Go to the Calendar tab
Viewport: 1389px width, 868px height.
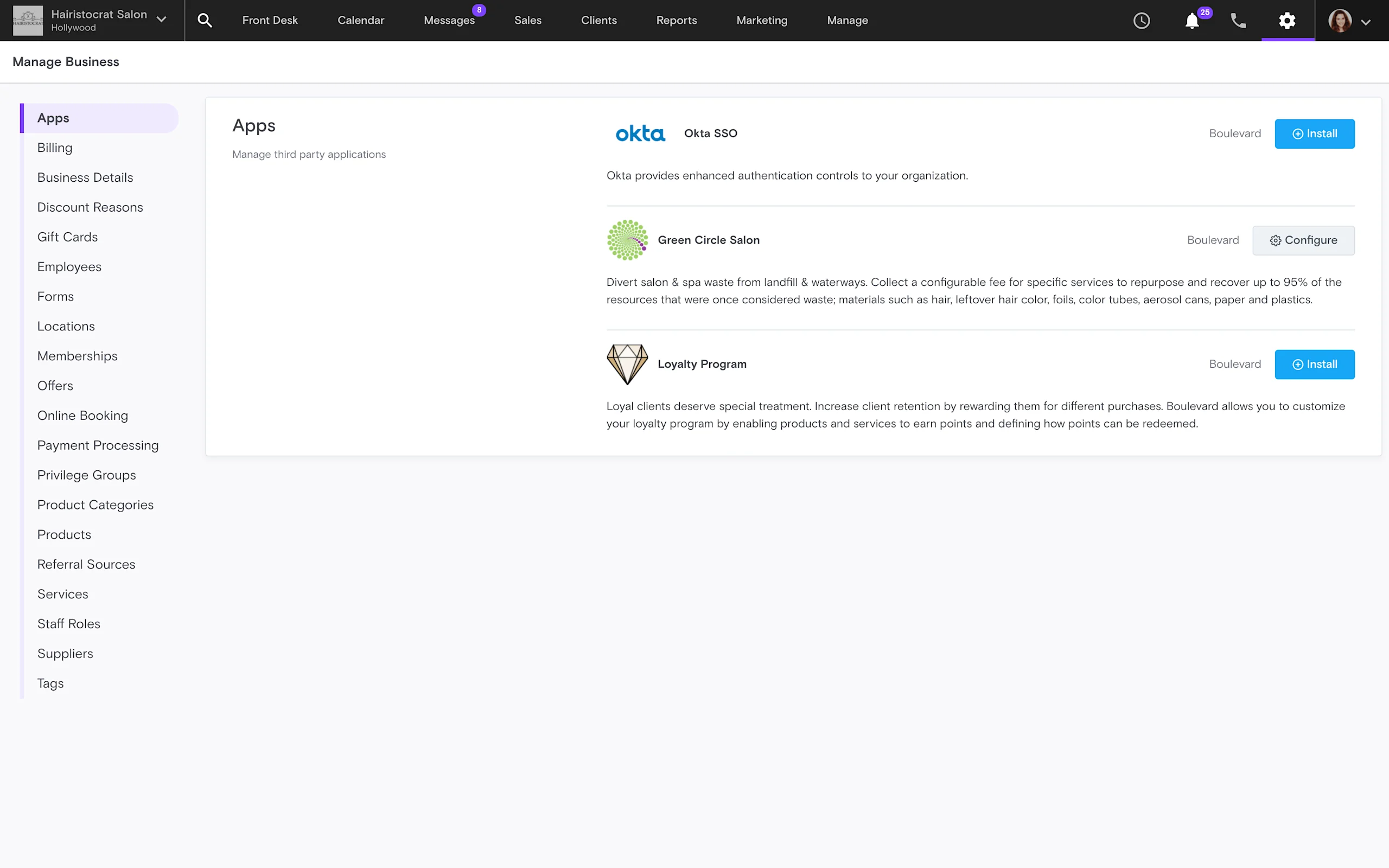[360, 21]
